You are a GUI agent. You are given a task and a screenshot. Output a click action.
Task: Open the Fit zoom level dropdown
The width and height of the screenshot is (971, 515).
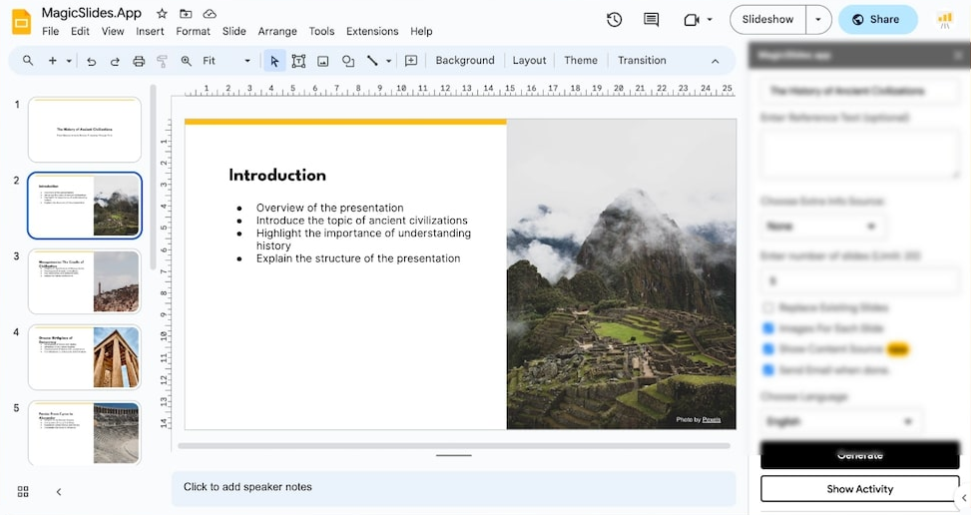(226, 61)
